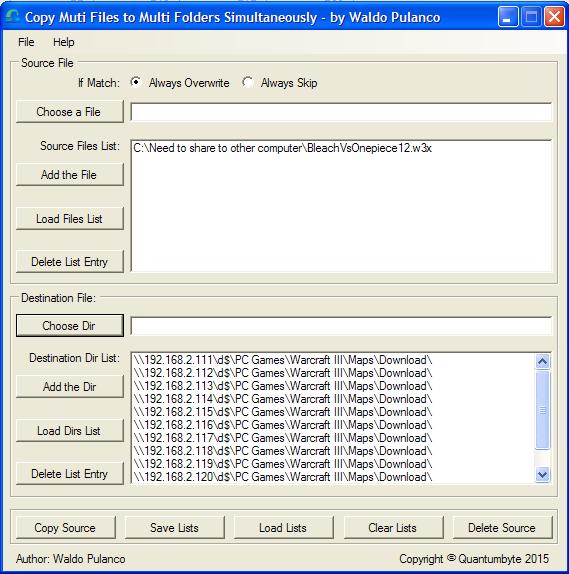
Task: Delete List Entry in Source File section
Action: click(x=70, y=262)
